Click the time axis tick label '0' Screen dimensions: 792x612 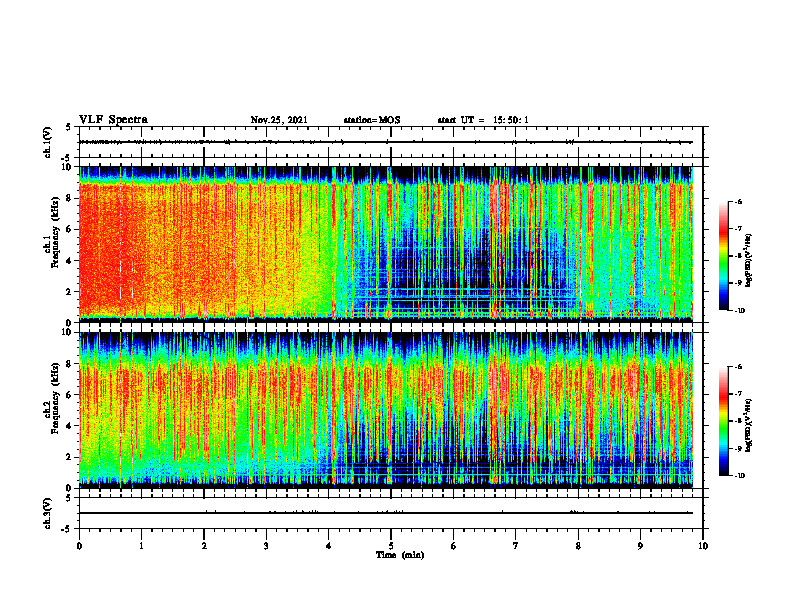(x=79, y=546)
